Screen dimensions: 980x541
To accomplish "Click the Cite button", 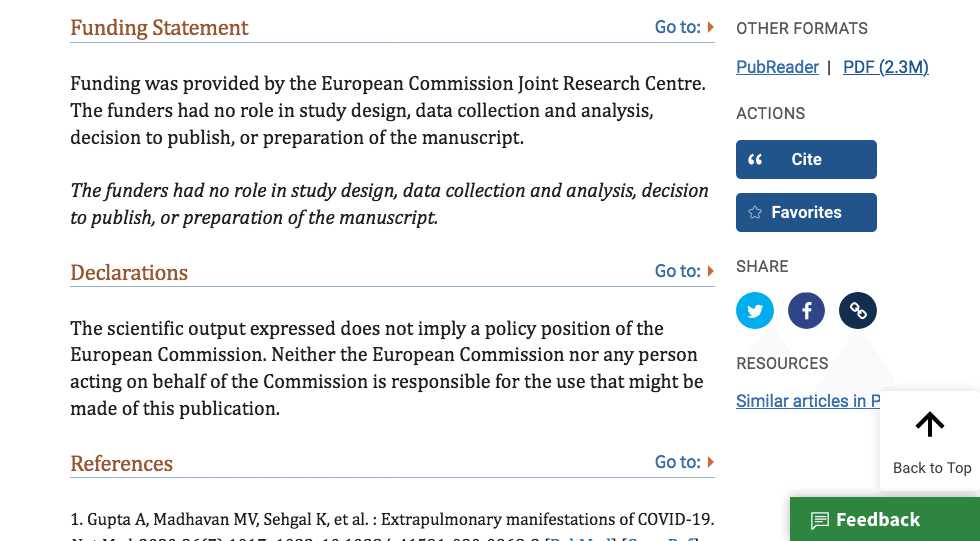I will [x=806, y=159].
